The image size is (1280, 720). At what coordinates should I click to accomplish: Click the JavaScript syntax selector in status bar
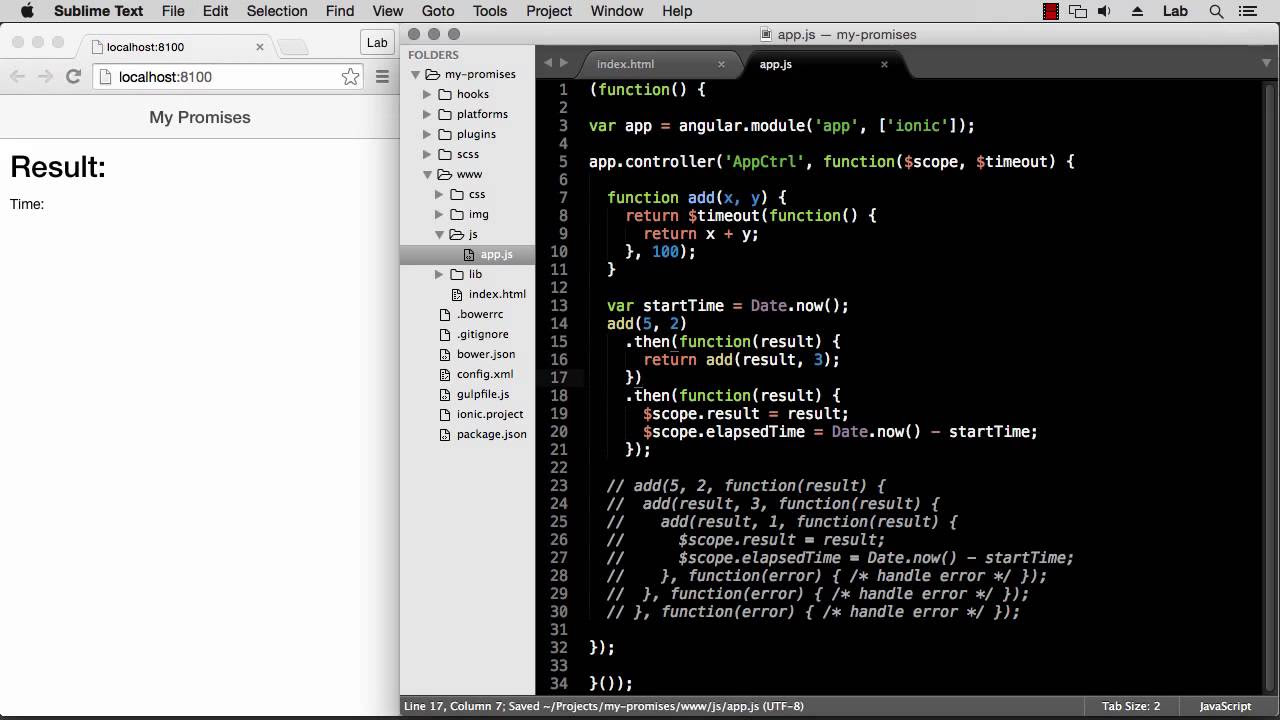point(1225,706)
